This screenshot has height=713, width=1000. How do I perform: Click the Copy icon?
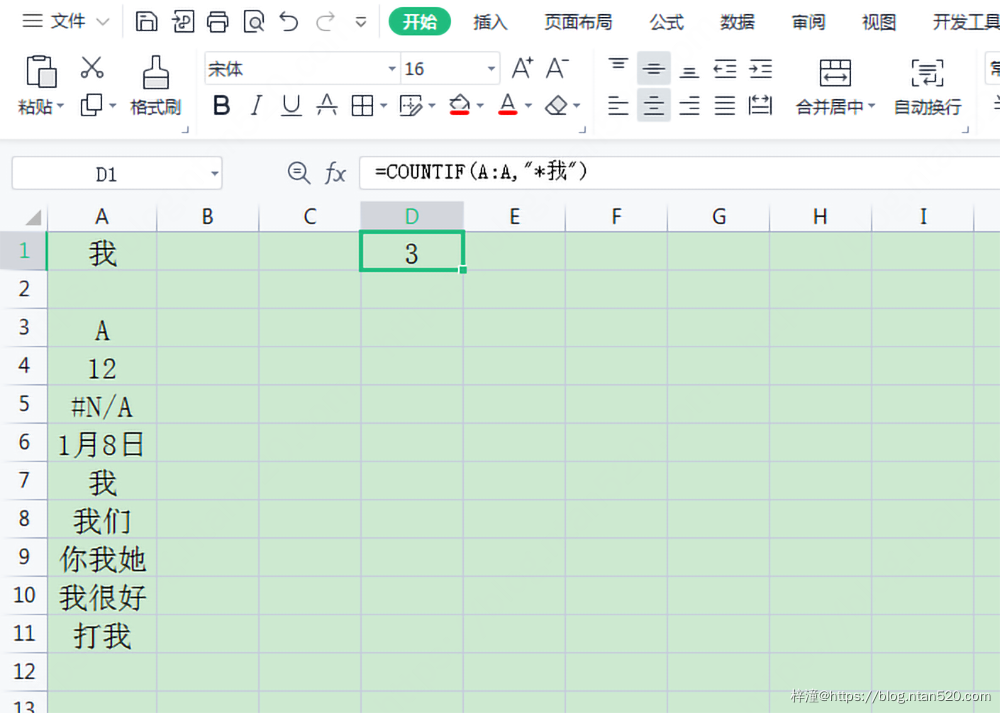tap(91, 105)
